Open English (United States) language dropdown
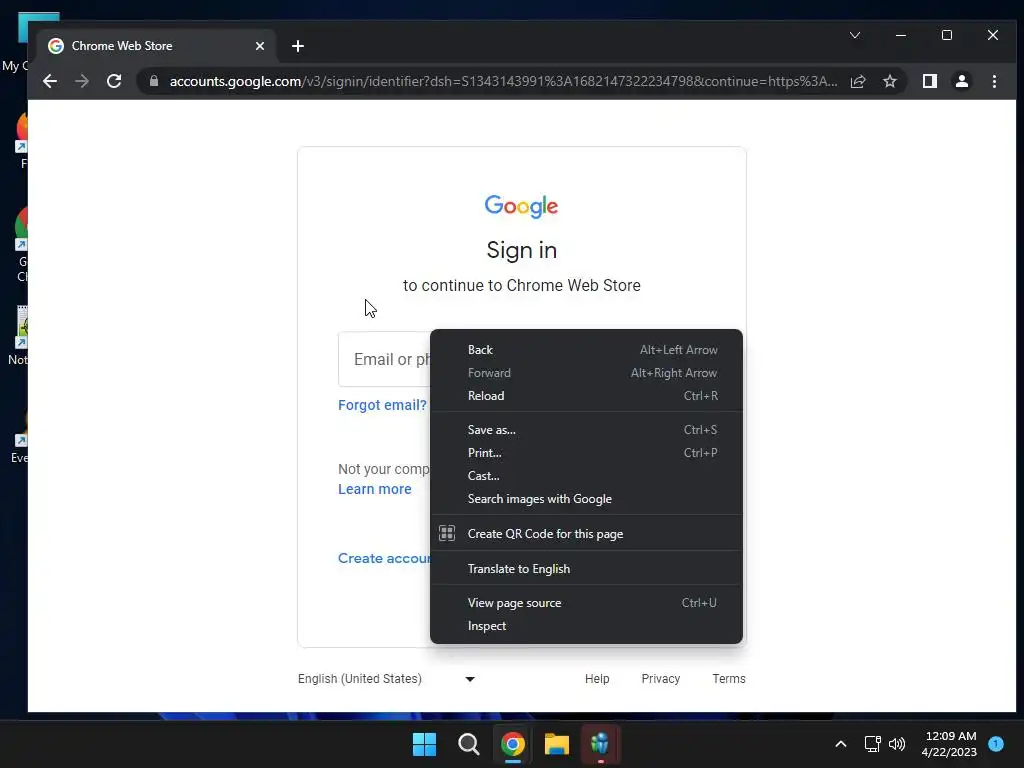The height and width of the screenshot is (768, 1024). [387, 679]
